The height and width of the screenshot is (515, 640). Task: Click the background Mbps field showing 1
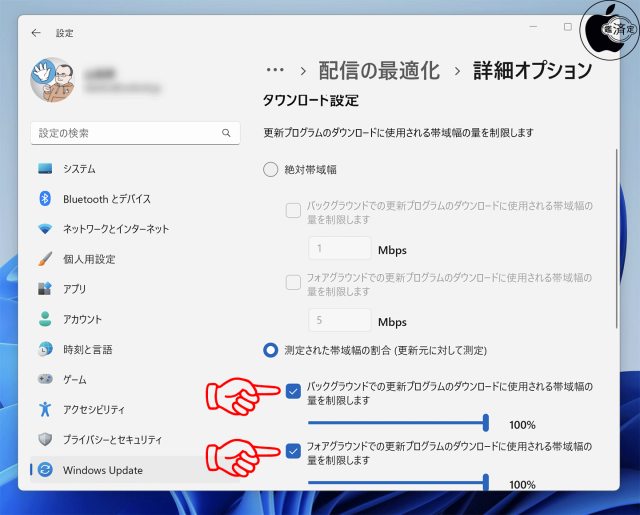coord(340,248)
